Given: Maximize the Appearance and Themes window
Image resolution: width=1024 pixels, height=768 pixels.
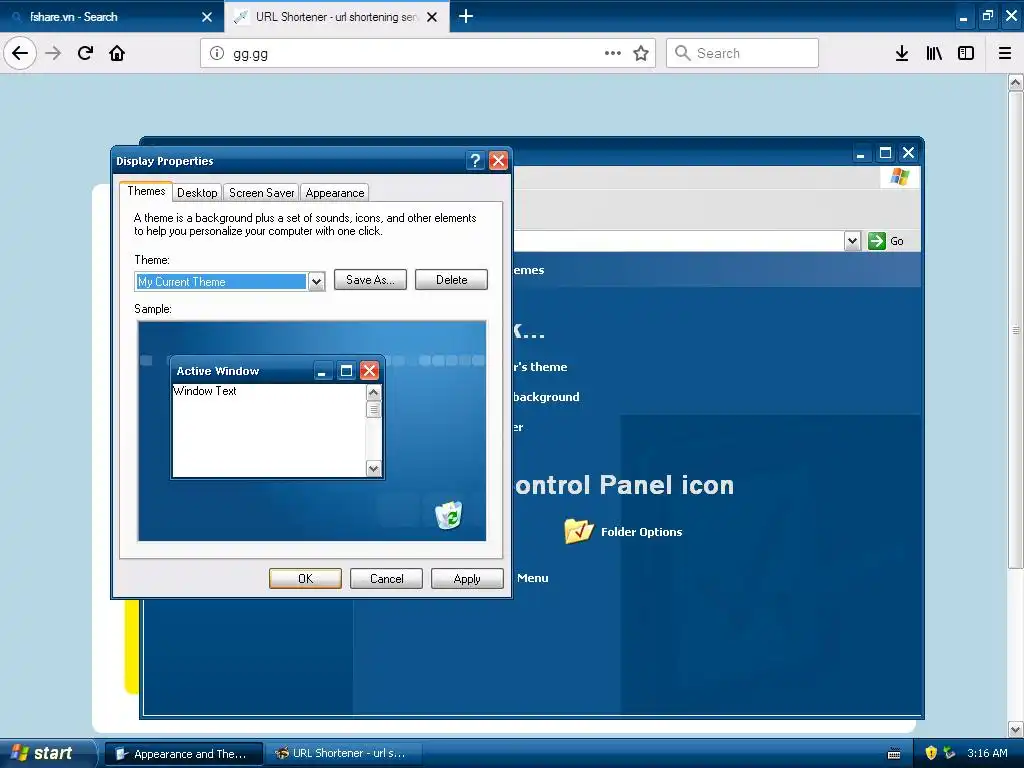Looking at the screenshot, I should (885, 153).
